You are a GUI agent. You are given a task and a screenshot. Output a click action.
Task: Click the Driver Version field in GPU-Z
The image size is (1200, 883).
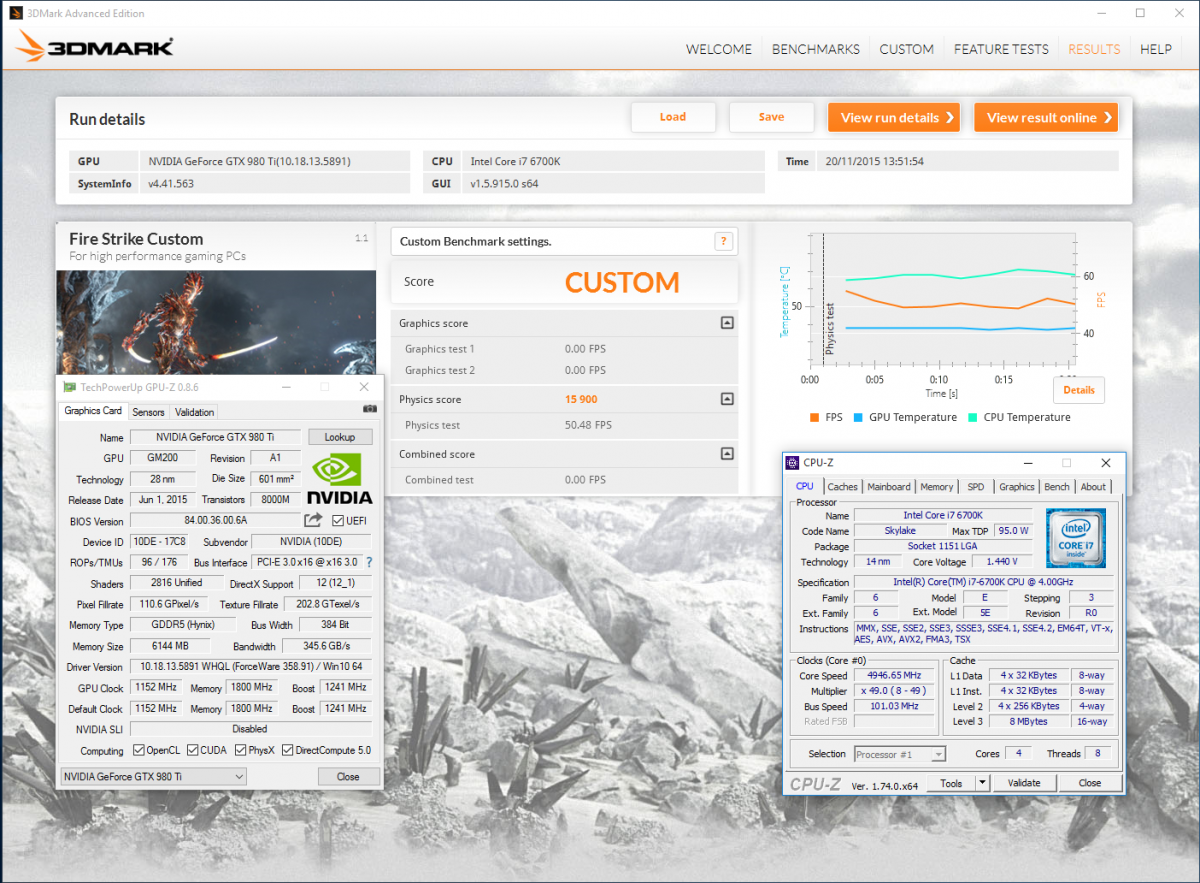[250, 667]
